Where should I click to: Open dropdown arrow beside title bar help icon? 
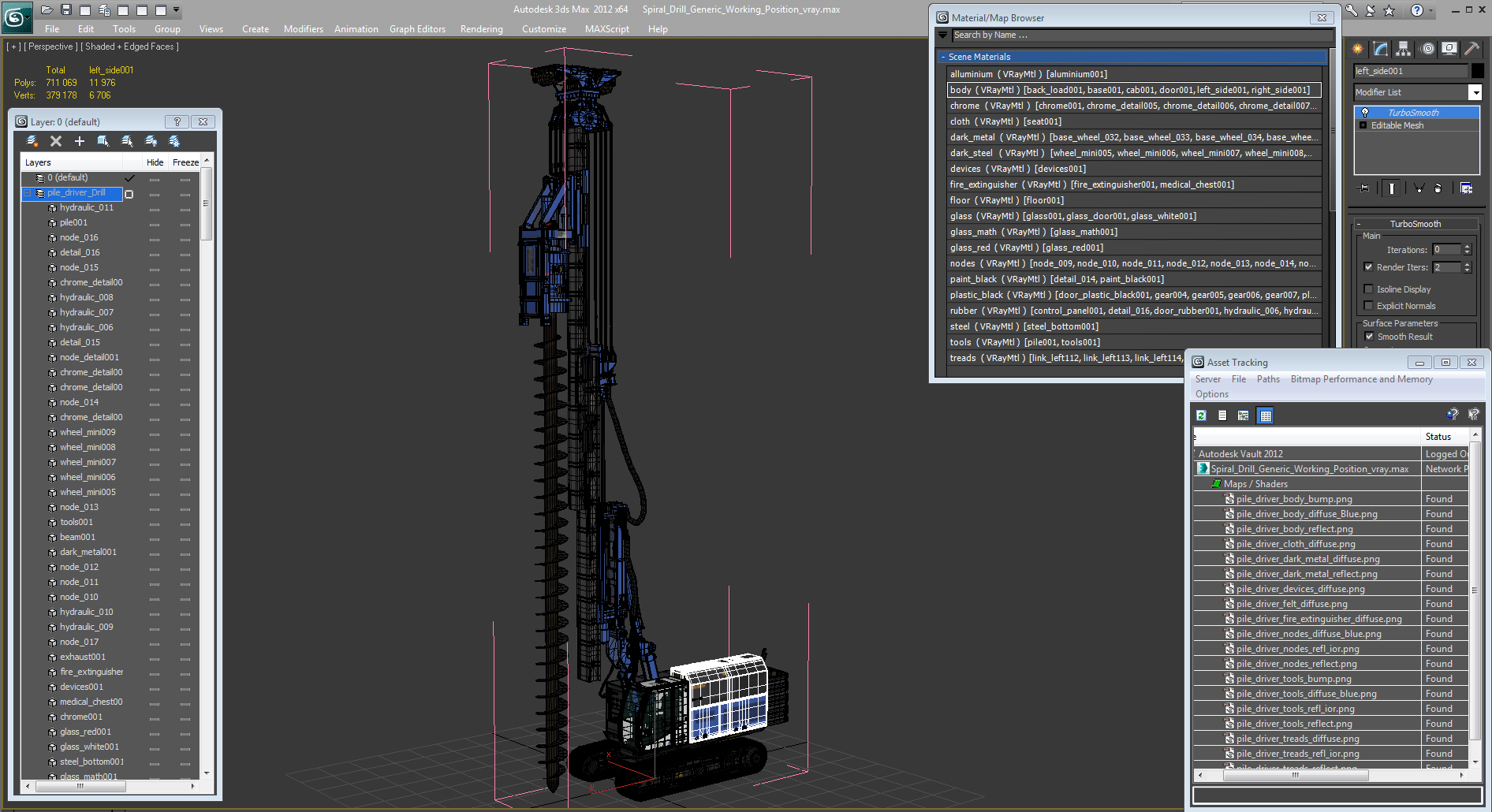[1430, 10]
